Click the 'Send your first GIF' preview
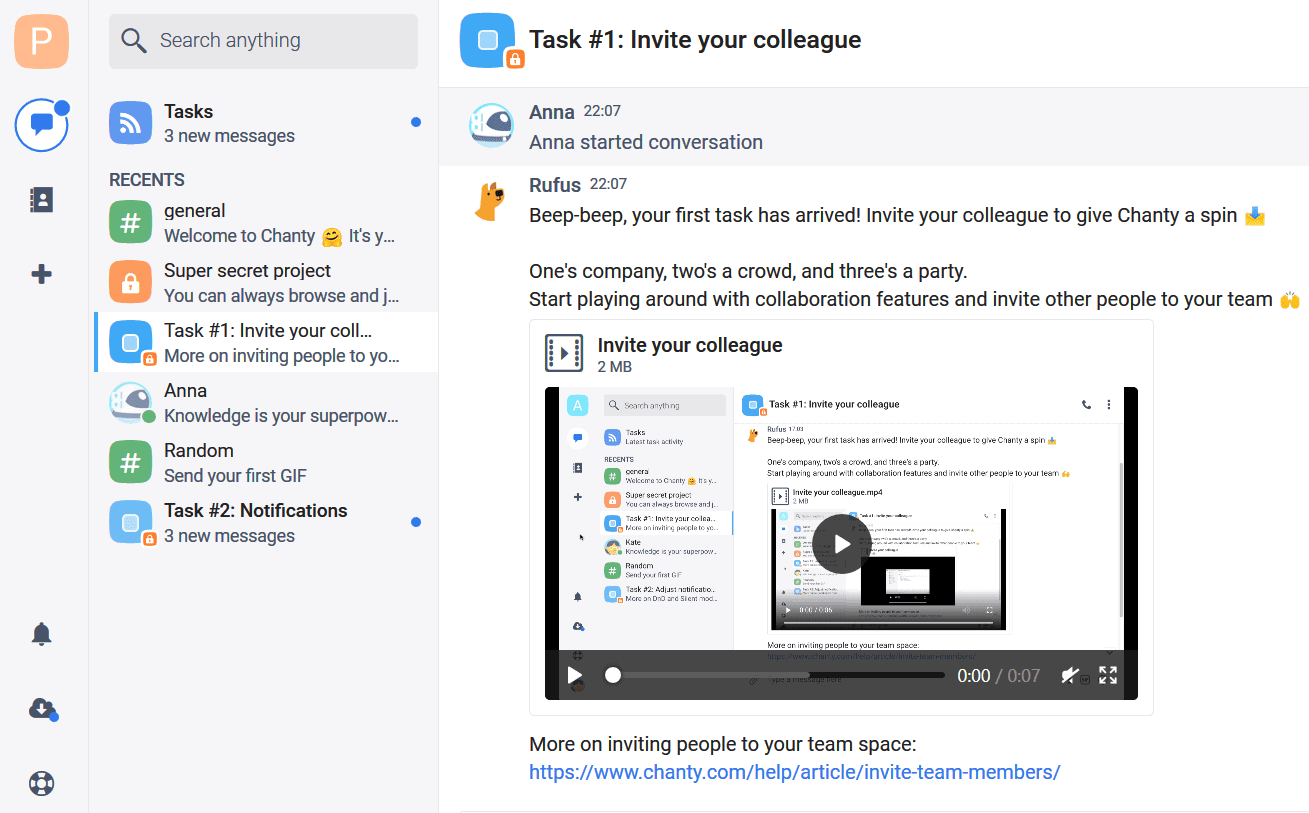This screenshot has height=813, width=1309. coord(235,475)
